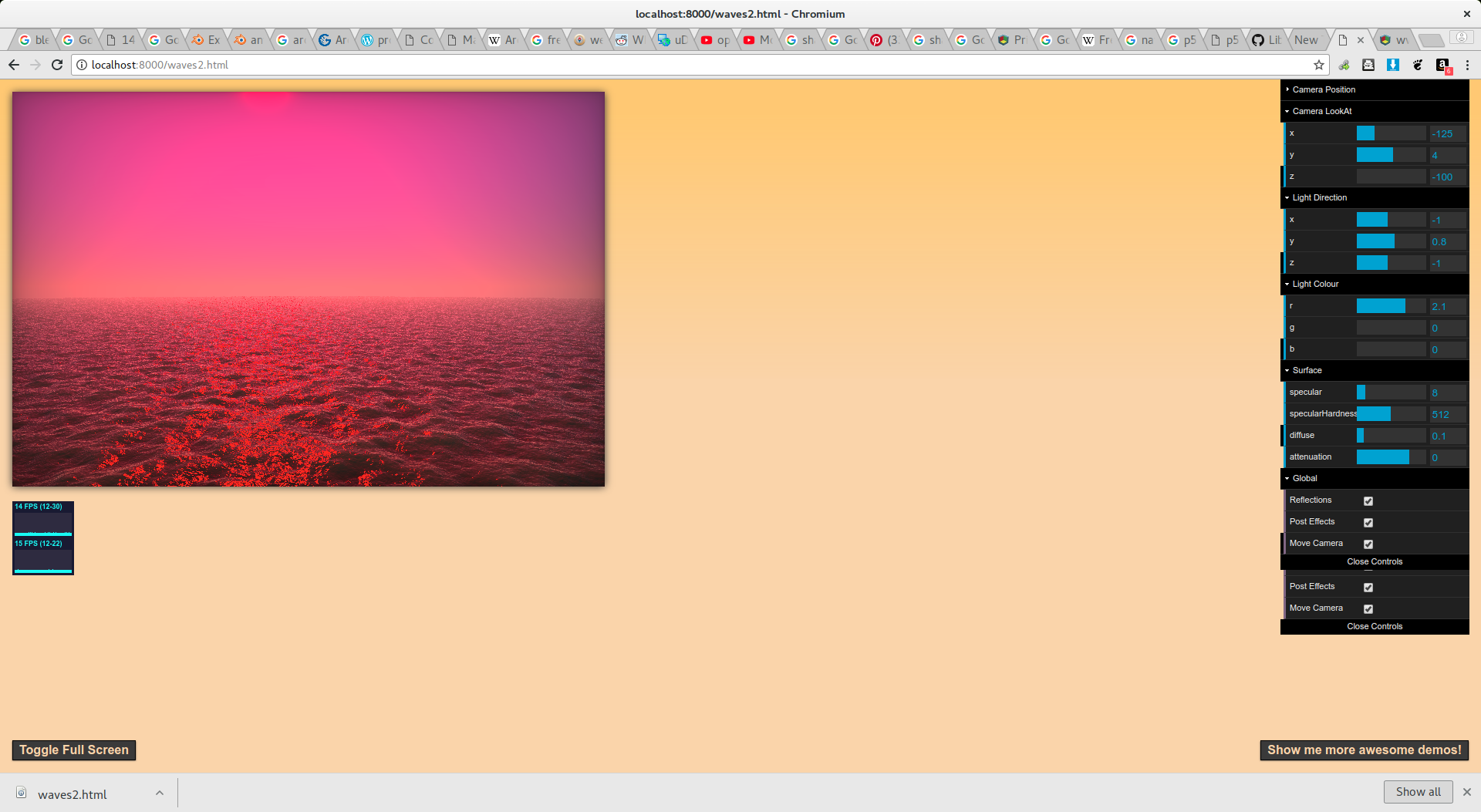Click the address bar URL
The width and height of the screenshot is (1481, 812).
pyautogui.click(x=160, y=65)
